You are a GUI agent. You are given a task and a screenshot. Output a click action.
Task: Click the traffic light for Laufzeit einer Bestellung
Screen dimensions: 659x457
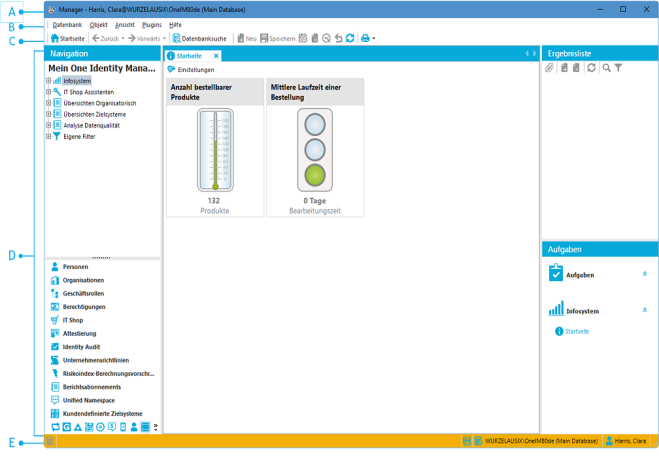315,150
